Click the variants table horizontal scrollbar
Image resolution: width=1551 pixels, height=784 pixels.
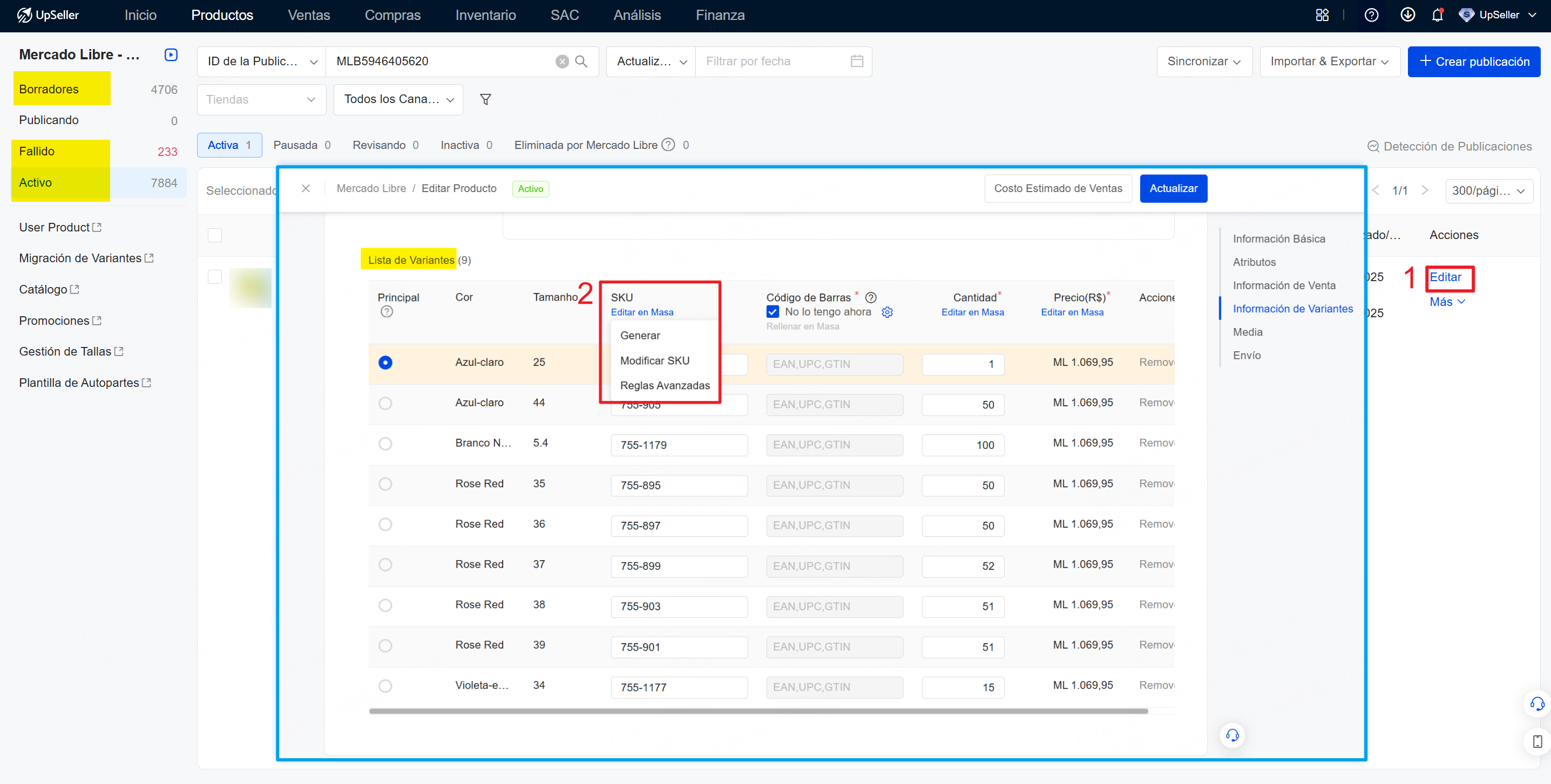point(758,711)
